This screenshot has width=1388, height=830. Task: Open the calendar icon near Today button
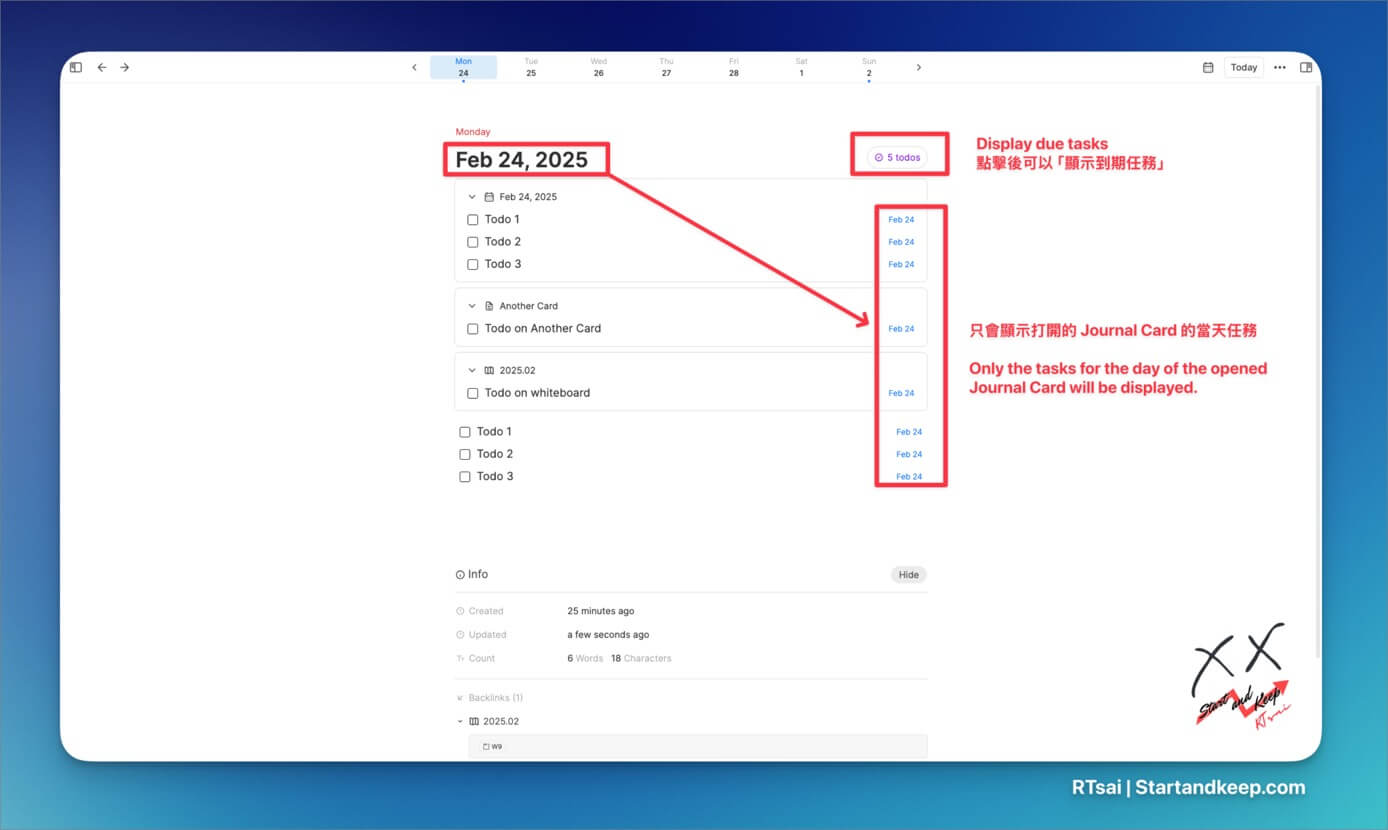click(x=1209, y=67)
